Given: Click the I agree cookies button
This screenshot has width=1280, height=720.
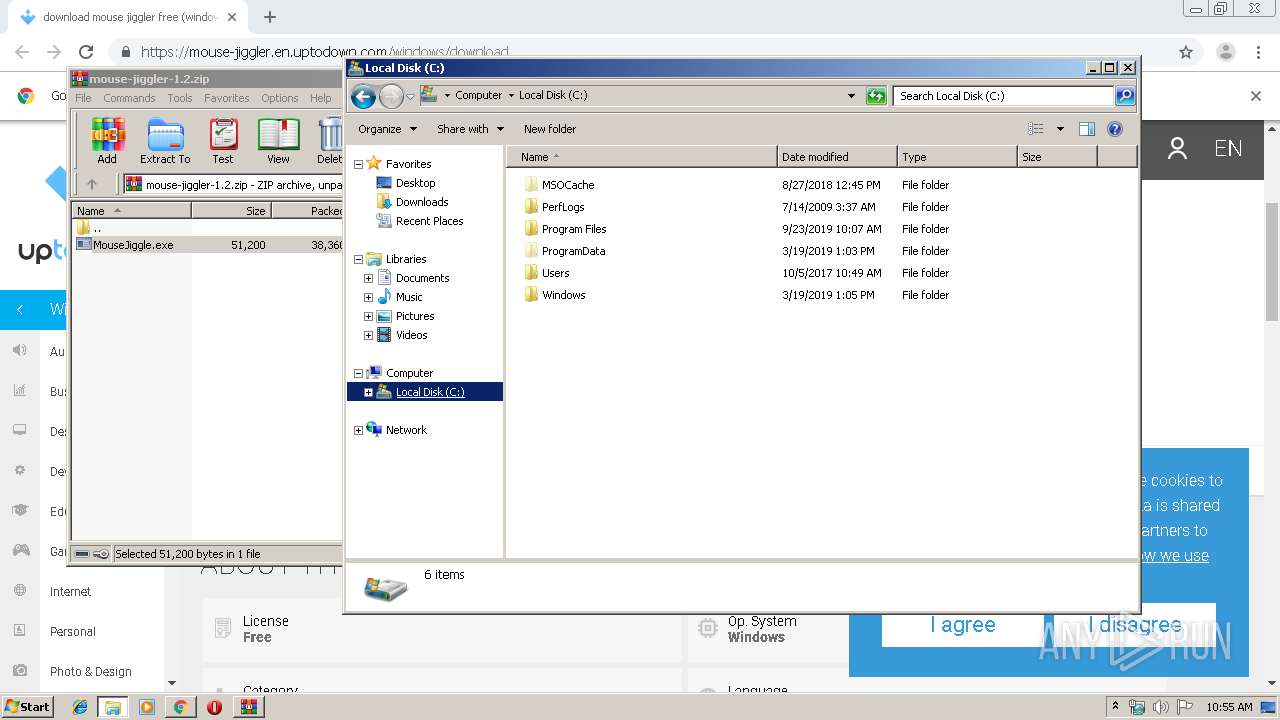Looking at the screenshot, I should [x=963, y=625].
